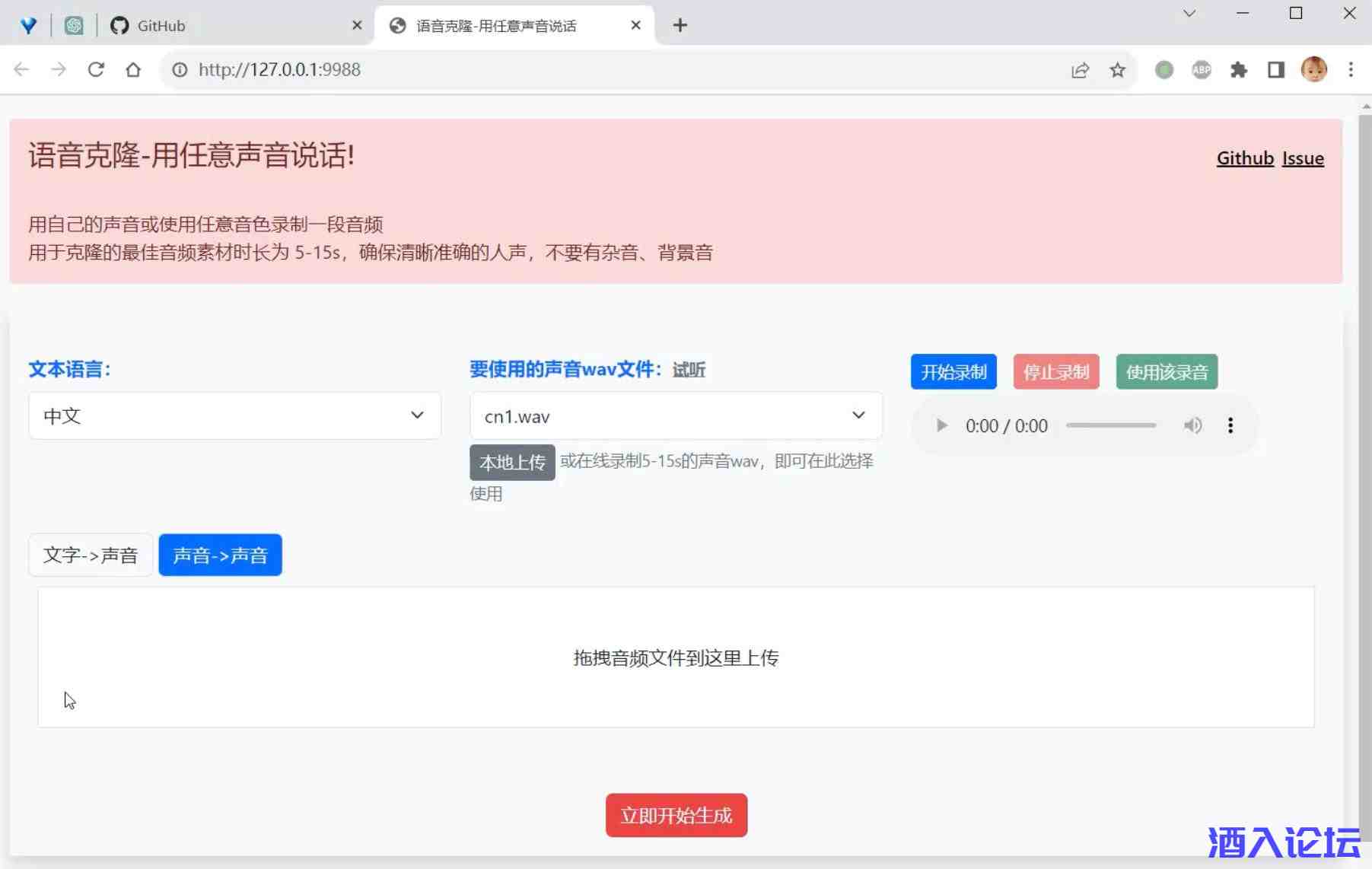
Task: Close the 语音克隆 tab
Action: (636, 26)
